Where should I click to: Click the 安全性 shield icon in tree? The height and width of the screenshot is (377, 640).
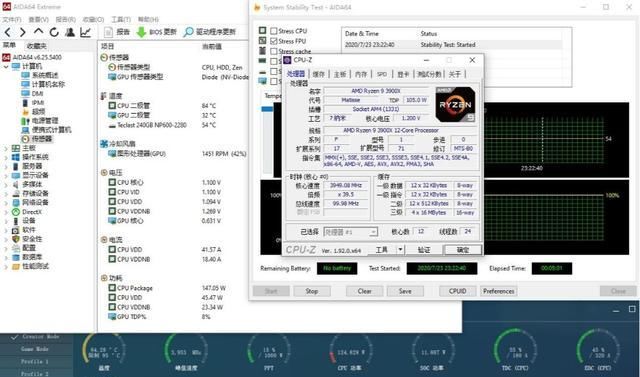(x=16, y=239)
